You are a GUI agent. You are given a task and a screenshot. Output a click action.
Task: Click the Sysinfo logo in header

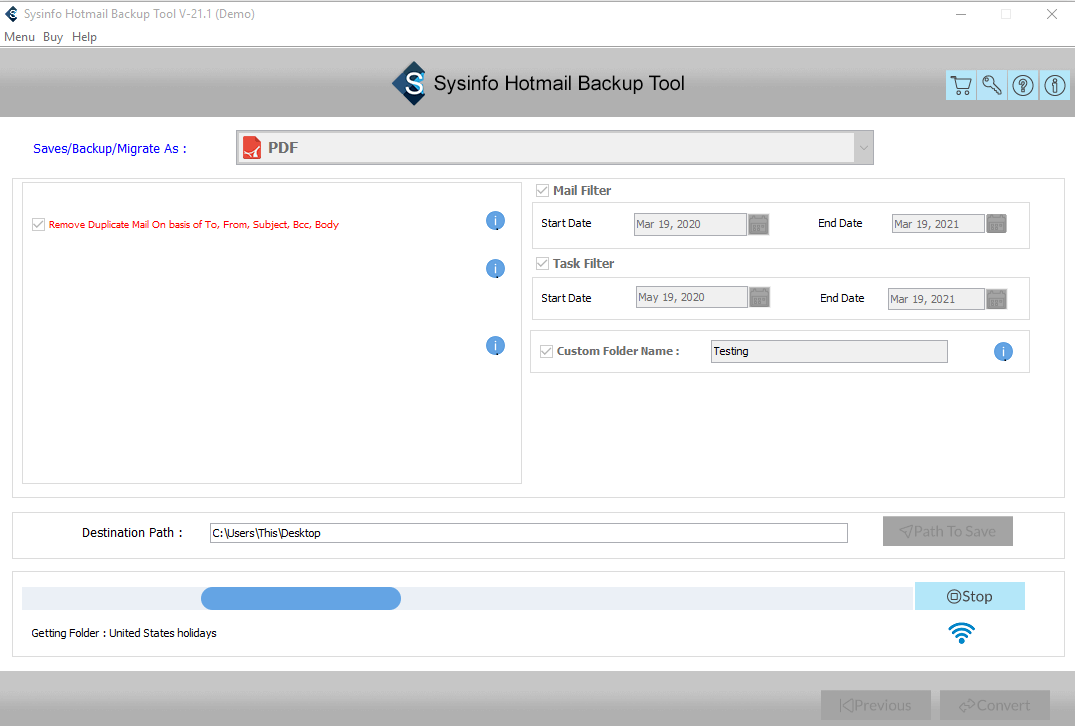click(x=410, y=84)
